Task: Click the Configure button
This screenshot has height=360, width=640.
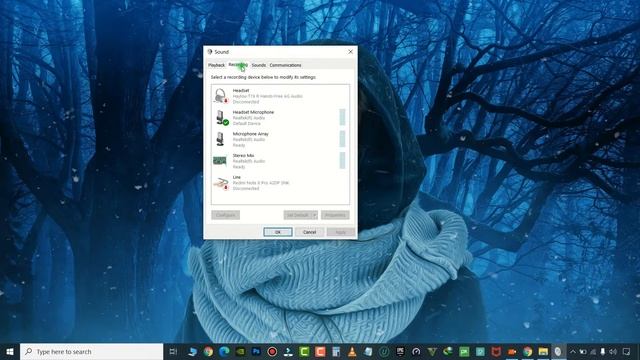Action: 225,215
